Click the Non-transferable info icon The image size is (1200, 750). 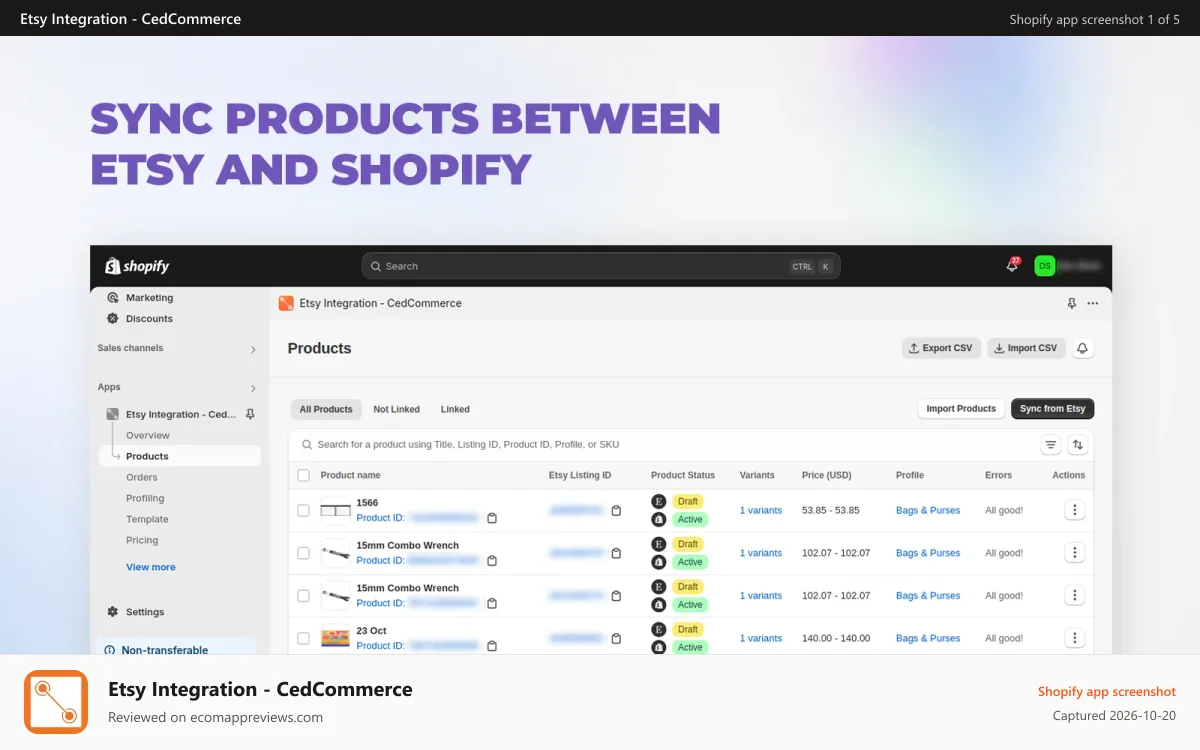pyautogui.click(x=110, y=650)
